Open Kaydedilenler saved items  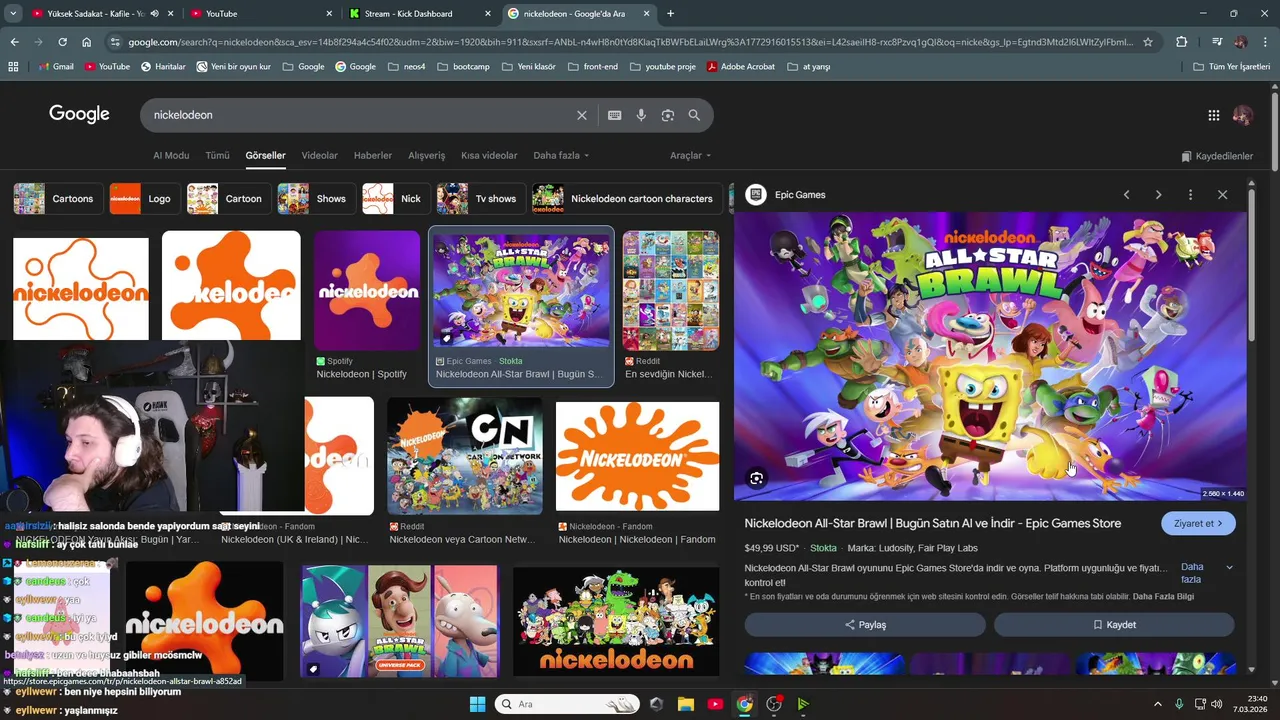[x=1217, y=156]
